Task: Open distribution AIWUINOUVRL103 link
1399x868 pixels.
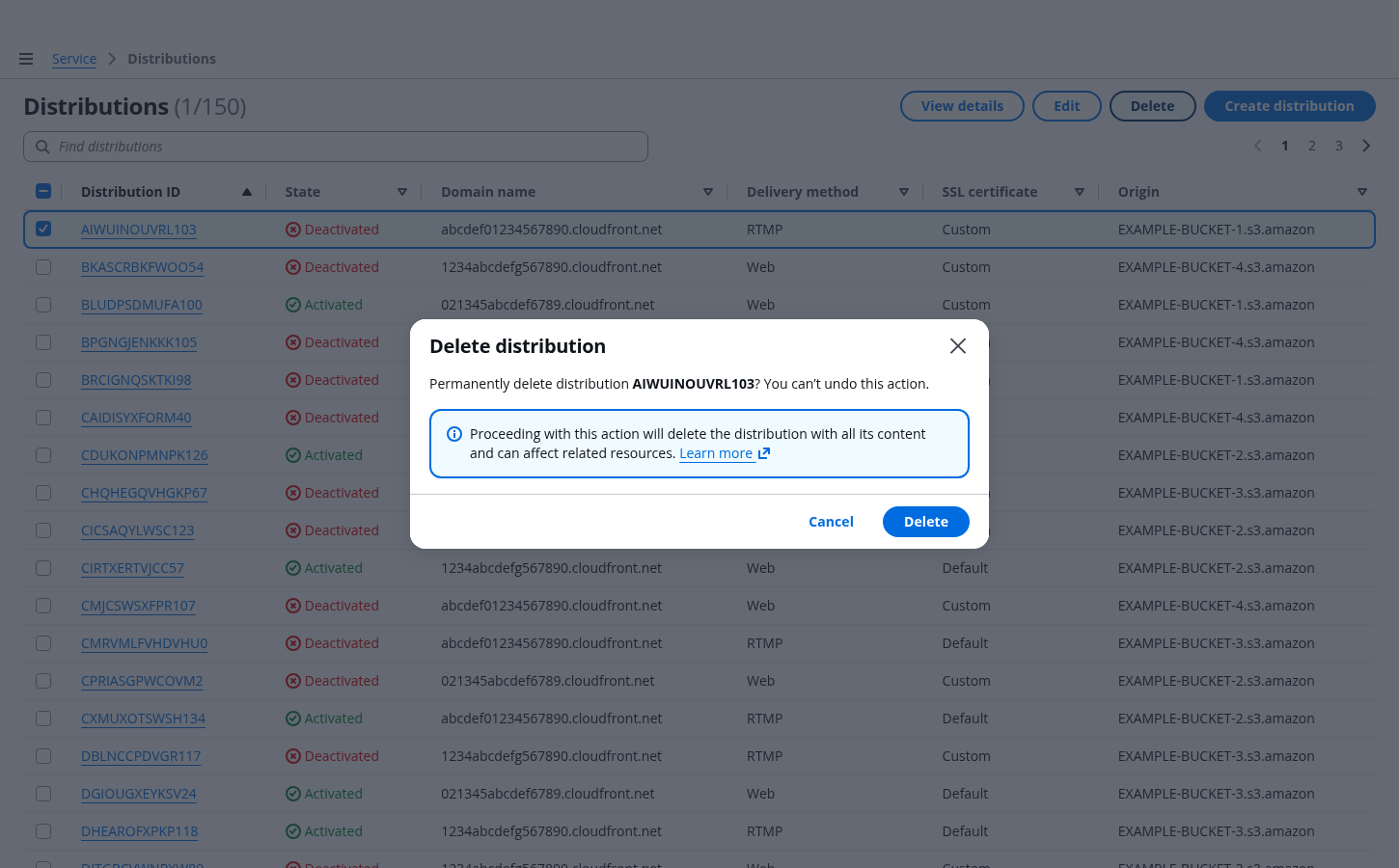Action: tap(139, 230)
